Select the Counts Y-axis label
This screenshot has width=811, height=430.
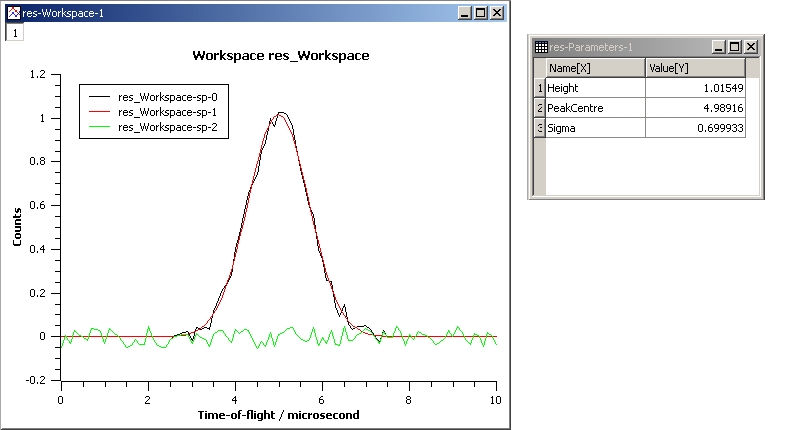coord(17,228)
